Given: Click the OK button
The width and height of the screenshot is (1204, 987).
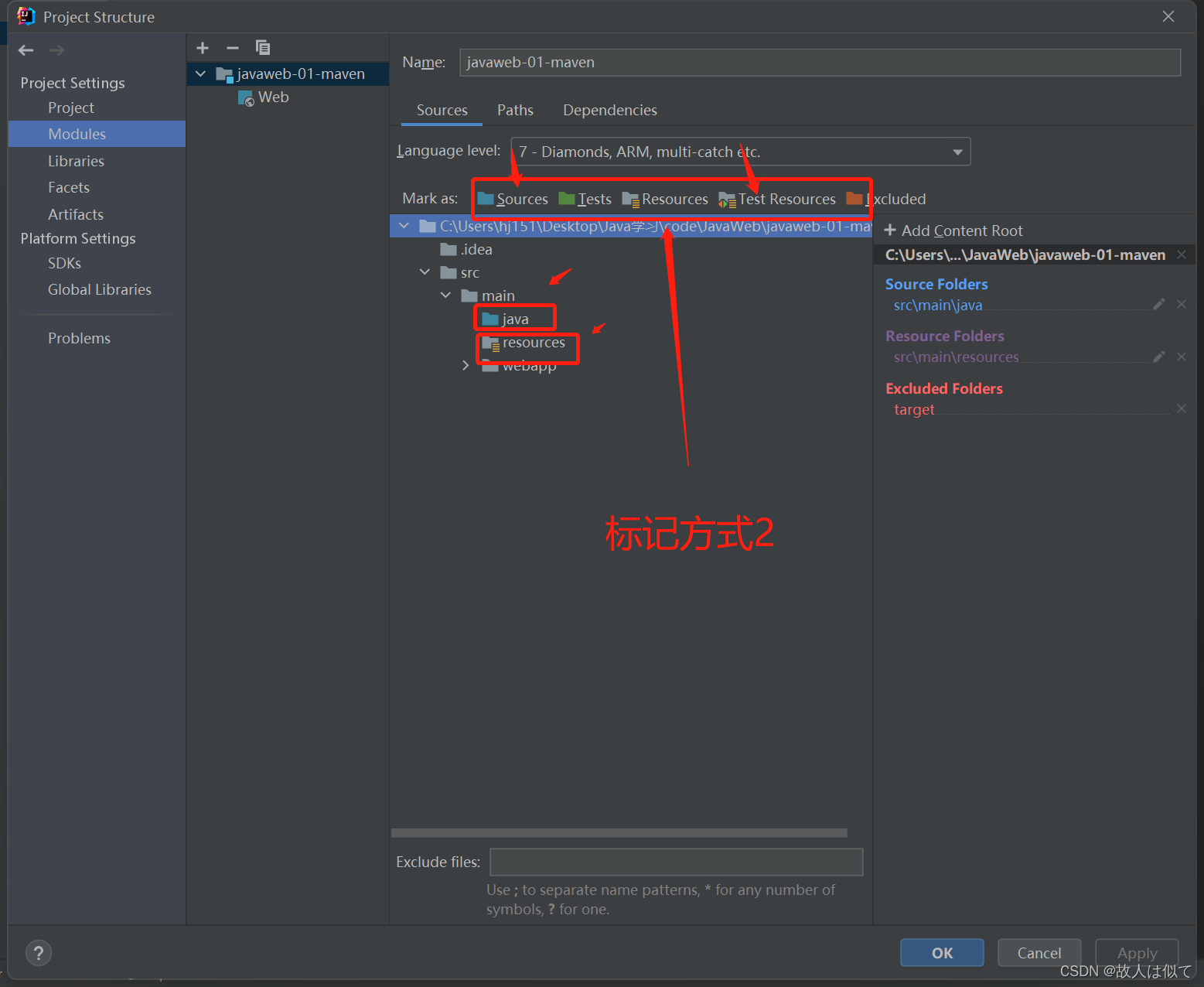Looking at the screenshot, I should click(942, 953).
